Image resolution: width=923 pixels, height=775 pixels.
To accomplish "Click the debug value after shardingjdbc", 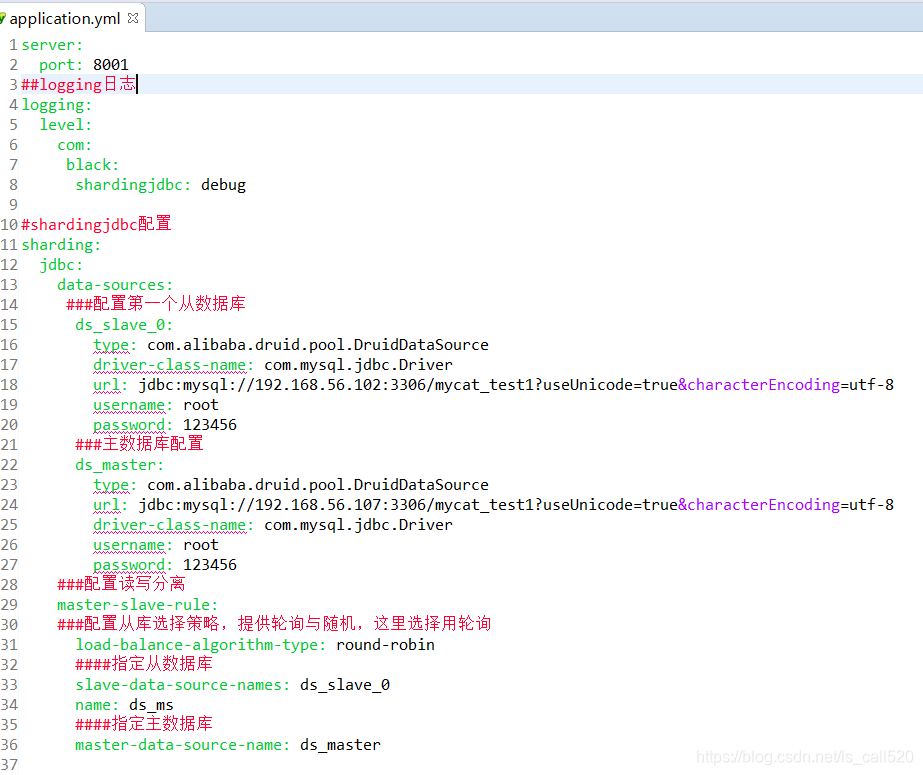I will tap(224, 184).
